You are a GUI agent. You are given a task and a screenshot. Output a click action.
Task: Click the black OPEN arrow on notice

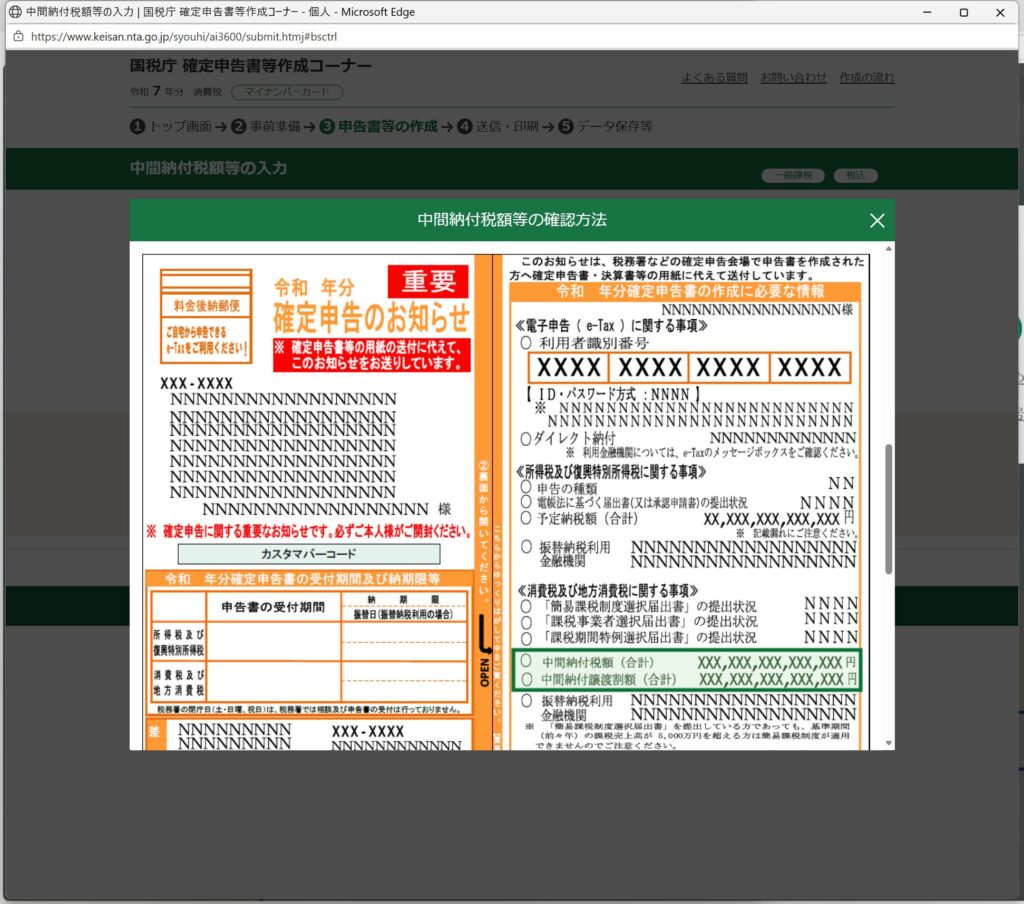(x=486, y=638)
